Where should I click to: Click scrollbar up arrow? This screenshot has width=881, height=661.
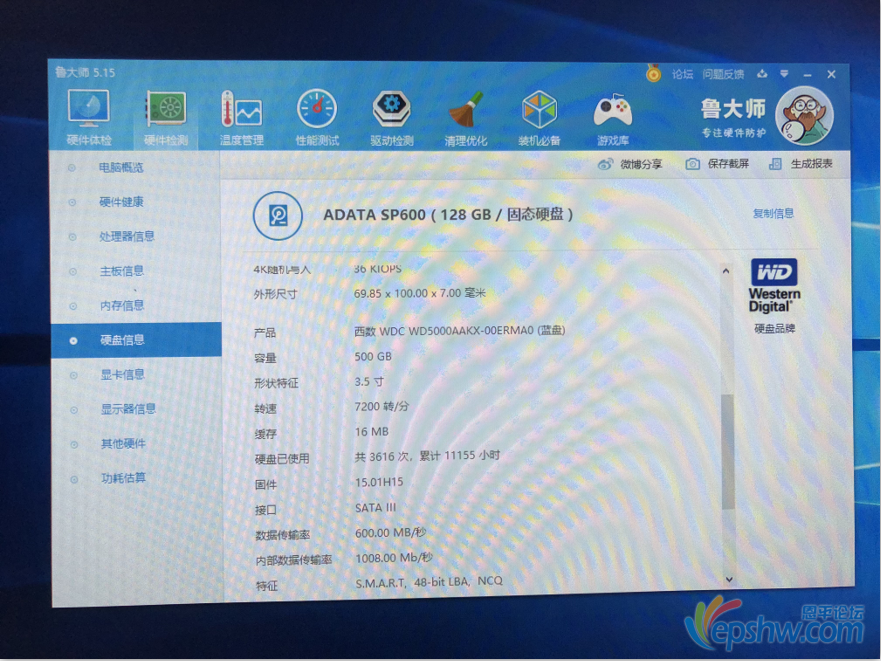click(726, 271)
